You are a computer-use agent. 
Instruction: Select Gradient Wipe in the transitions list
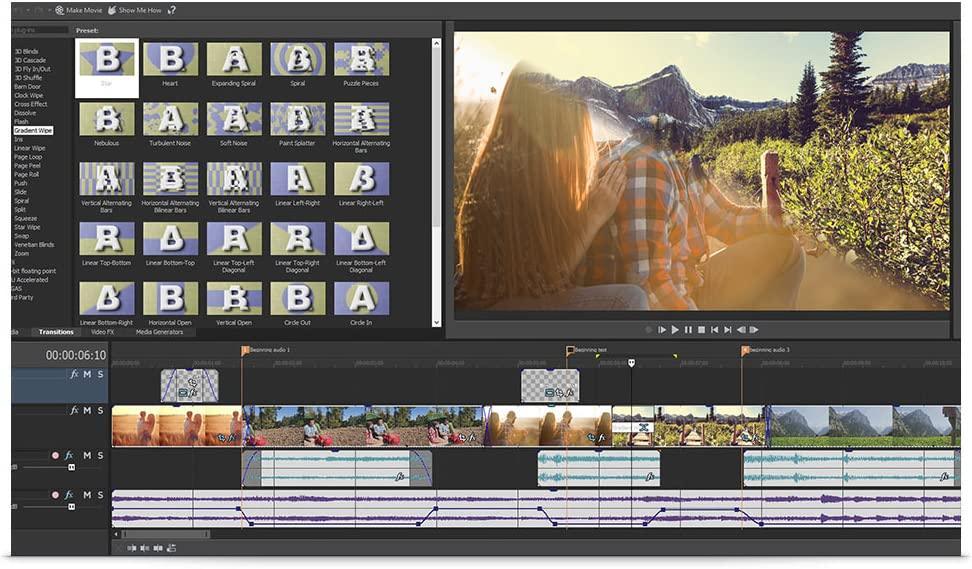click(33, 130)
